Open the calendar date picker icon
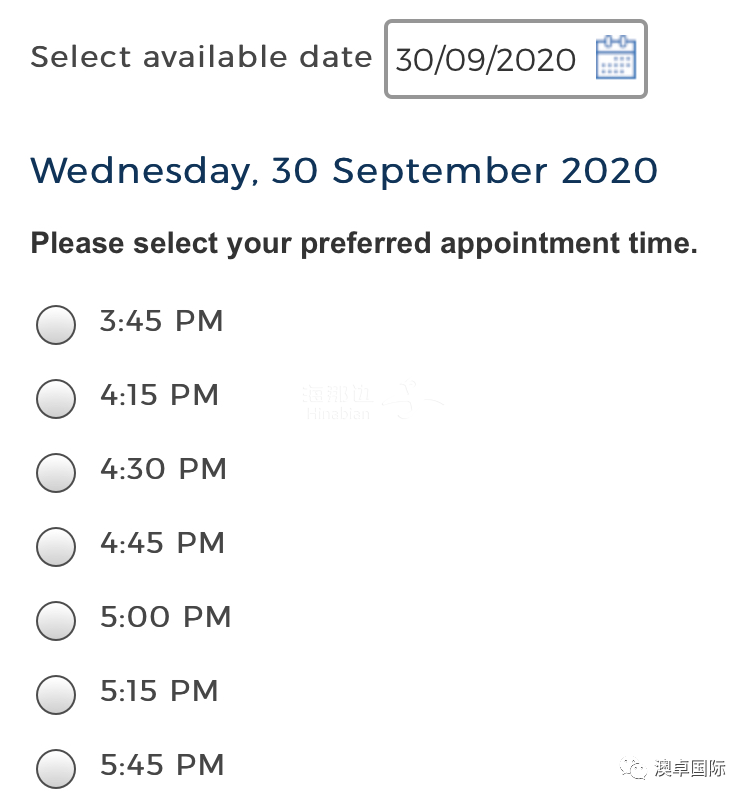750x801 pixels. coord(616,57)
